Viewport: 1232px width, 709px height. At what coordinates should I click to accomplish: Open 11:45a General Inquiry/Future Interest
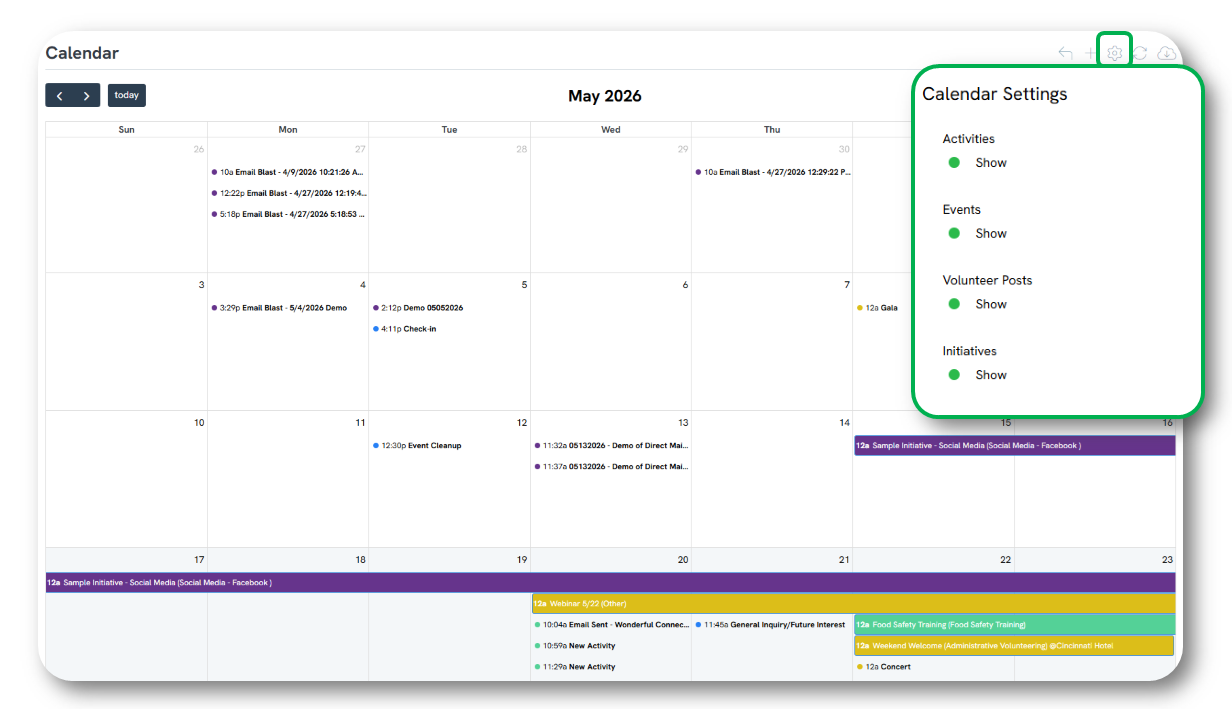[770, 625]
